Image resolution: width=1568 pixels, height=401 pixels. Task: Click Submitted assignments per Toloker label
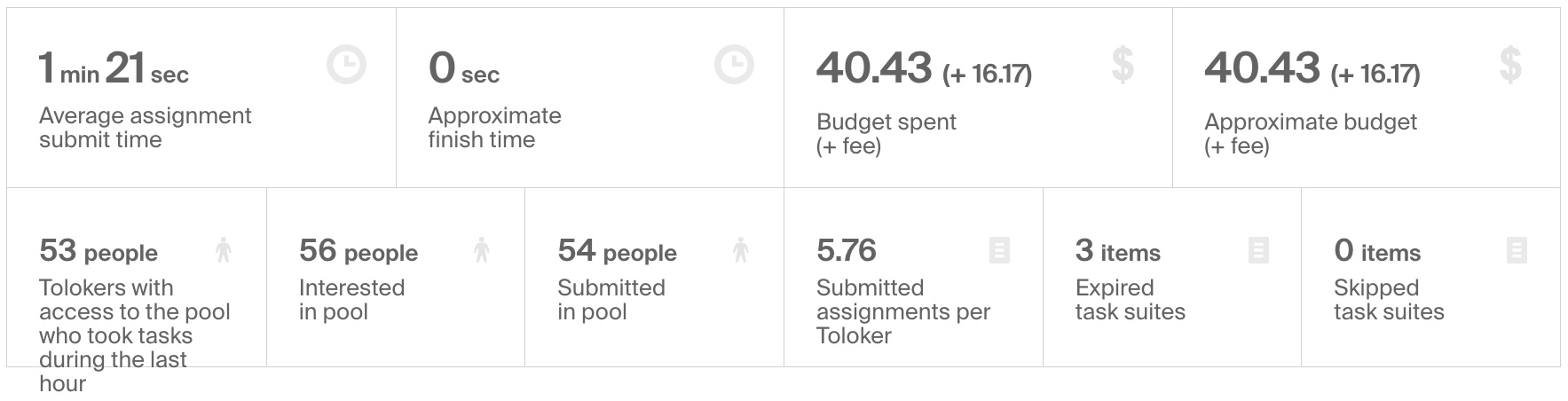902,311
